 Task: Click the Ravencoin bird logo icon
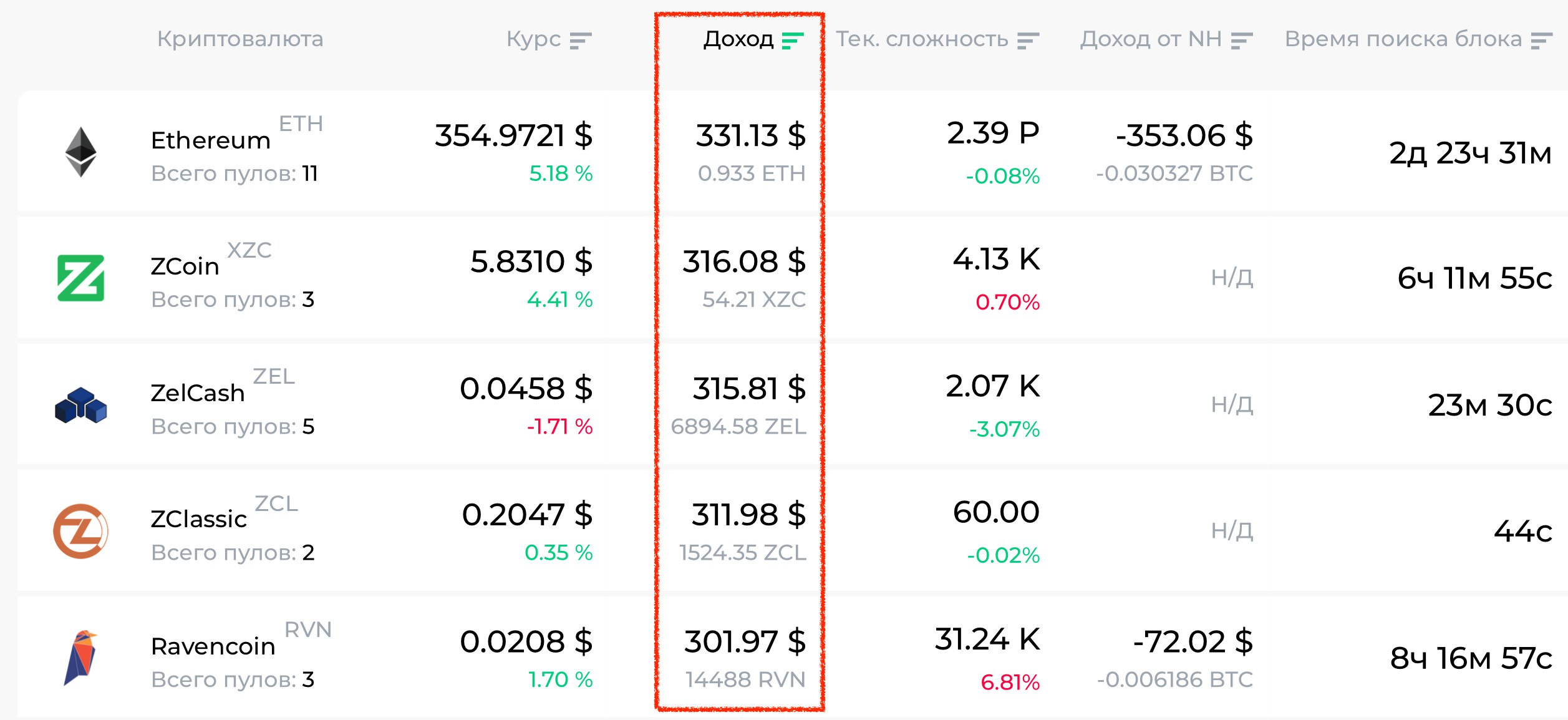tap(81, 658)
